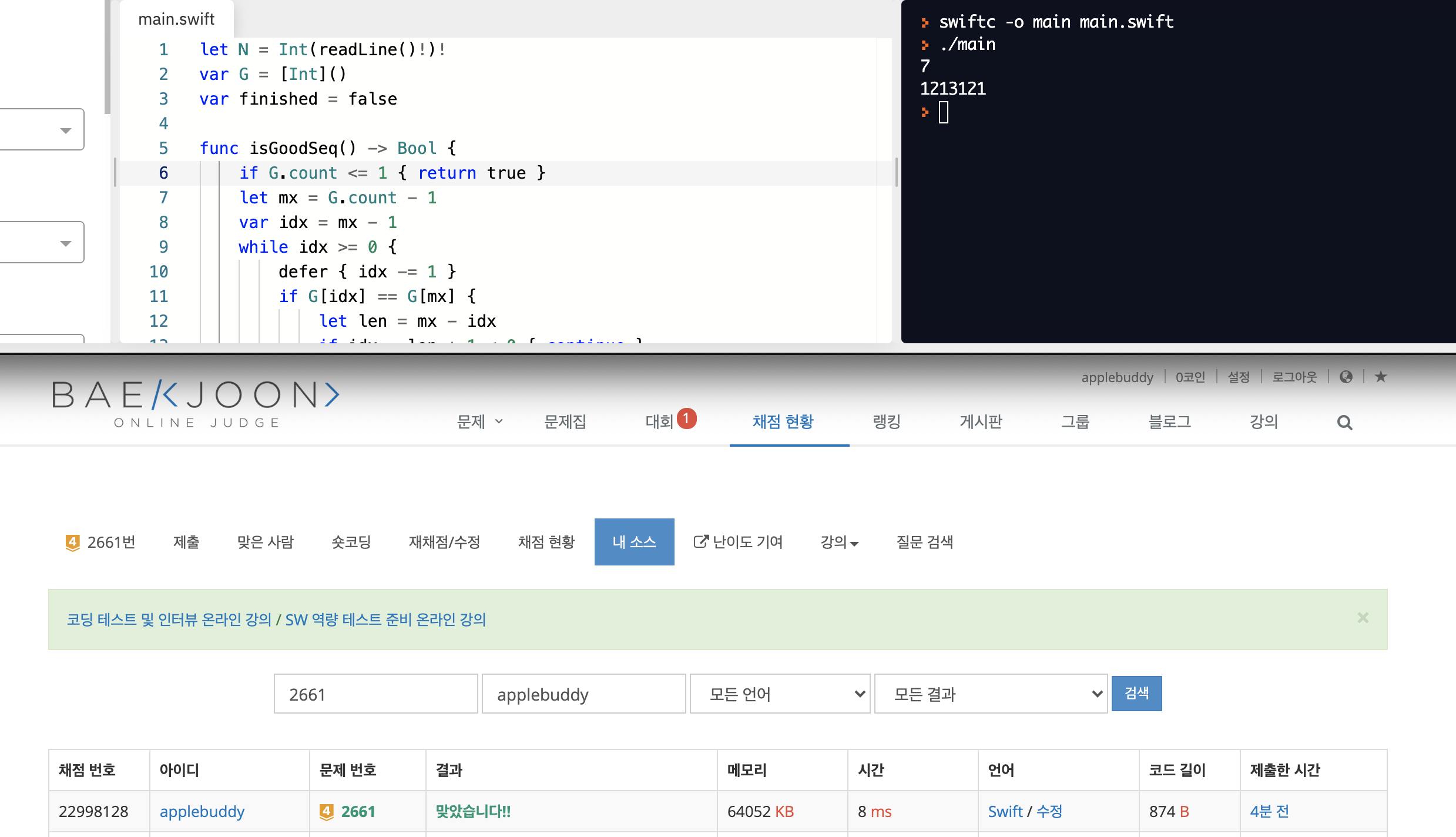Click the search magnifier icon in navbar
The width and height of the screenshot is (1456, 837).
[x=1344, y=423]
